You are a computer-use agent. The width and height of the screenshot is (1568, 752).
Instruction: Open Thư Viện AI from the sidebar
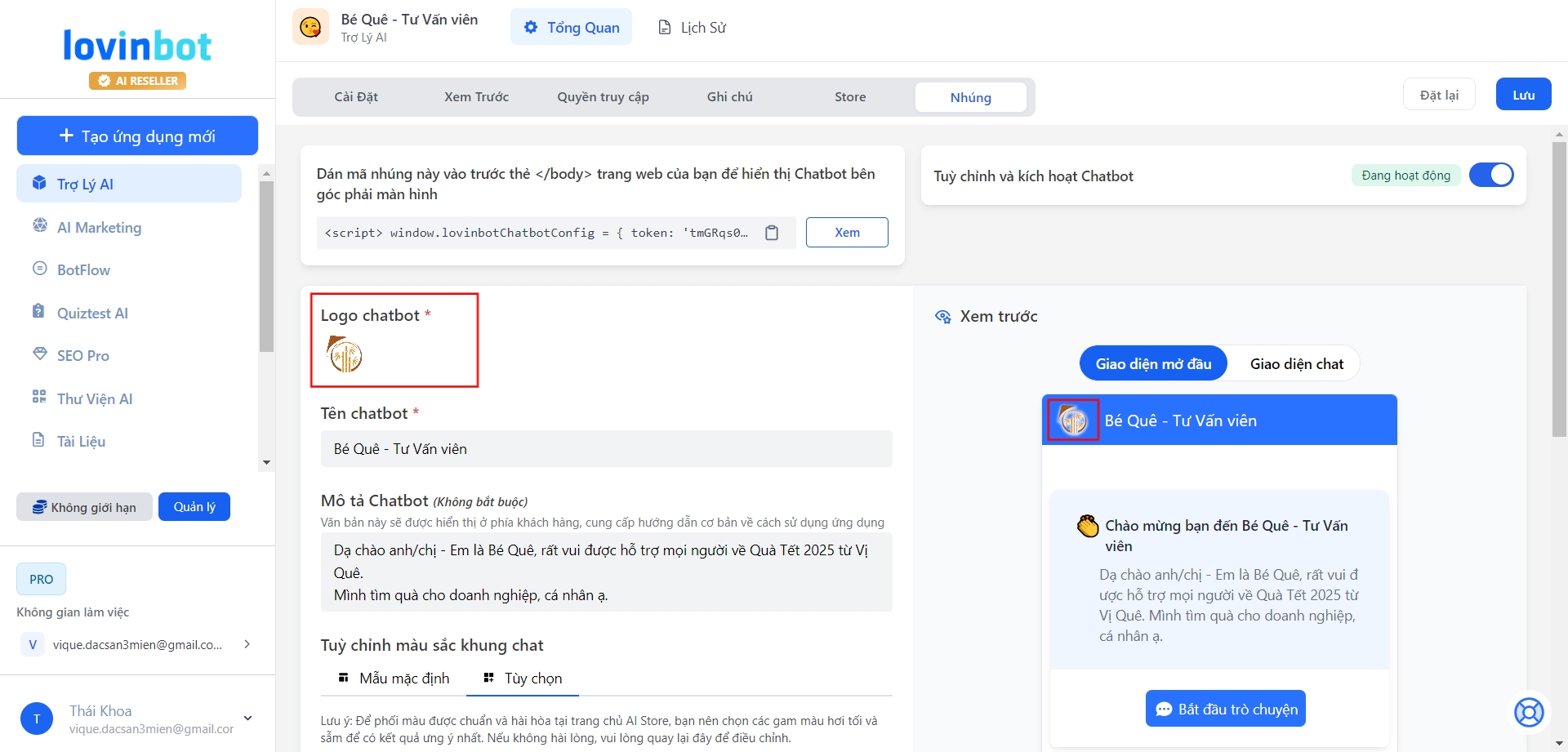94,398
